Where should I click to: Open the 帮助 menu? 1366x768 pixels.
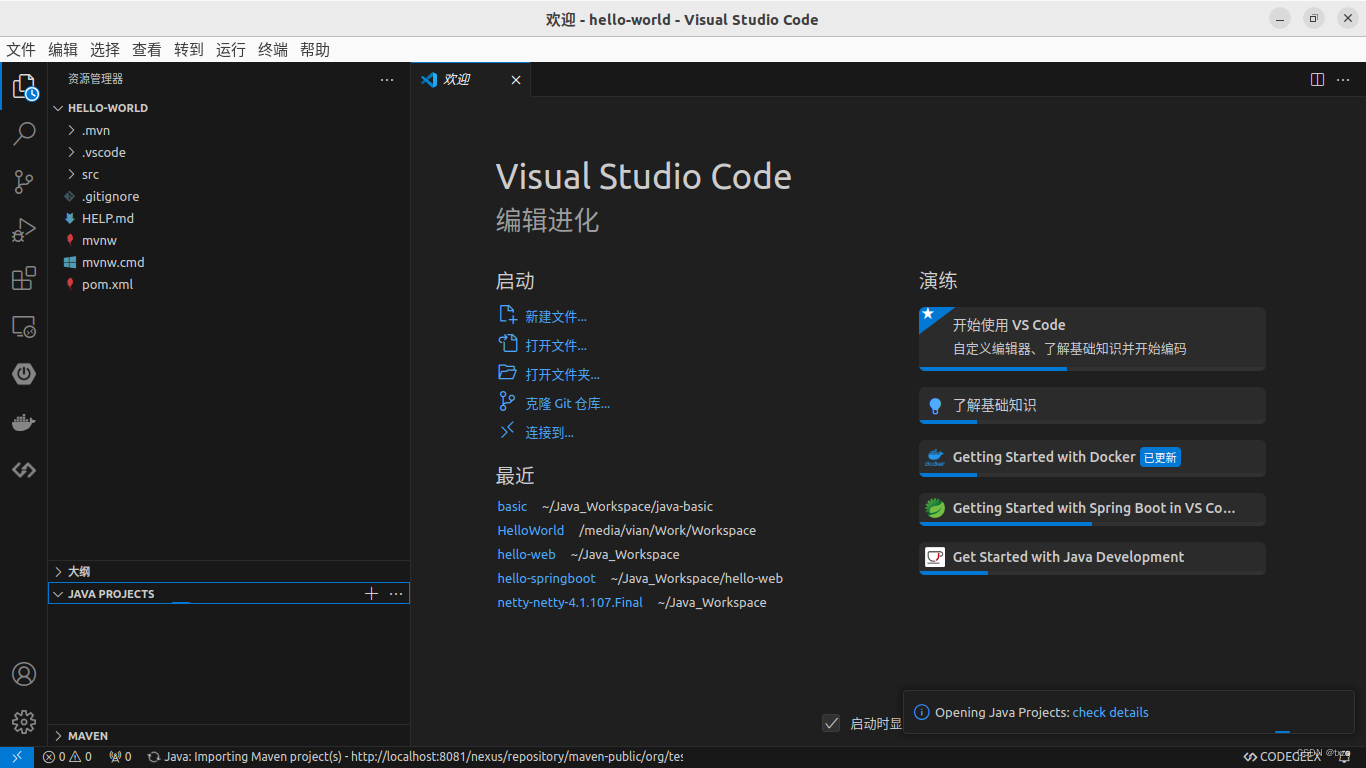point(315,50)
